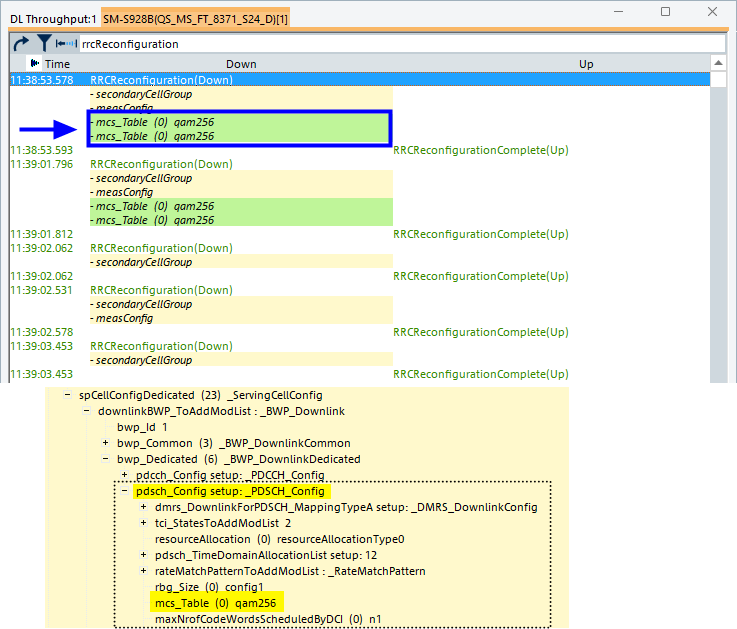Expand the dmrs_DownlinkForPDSCH_MappingTypeA node
737x629 pixels.
[143, 507]
